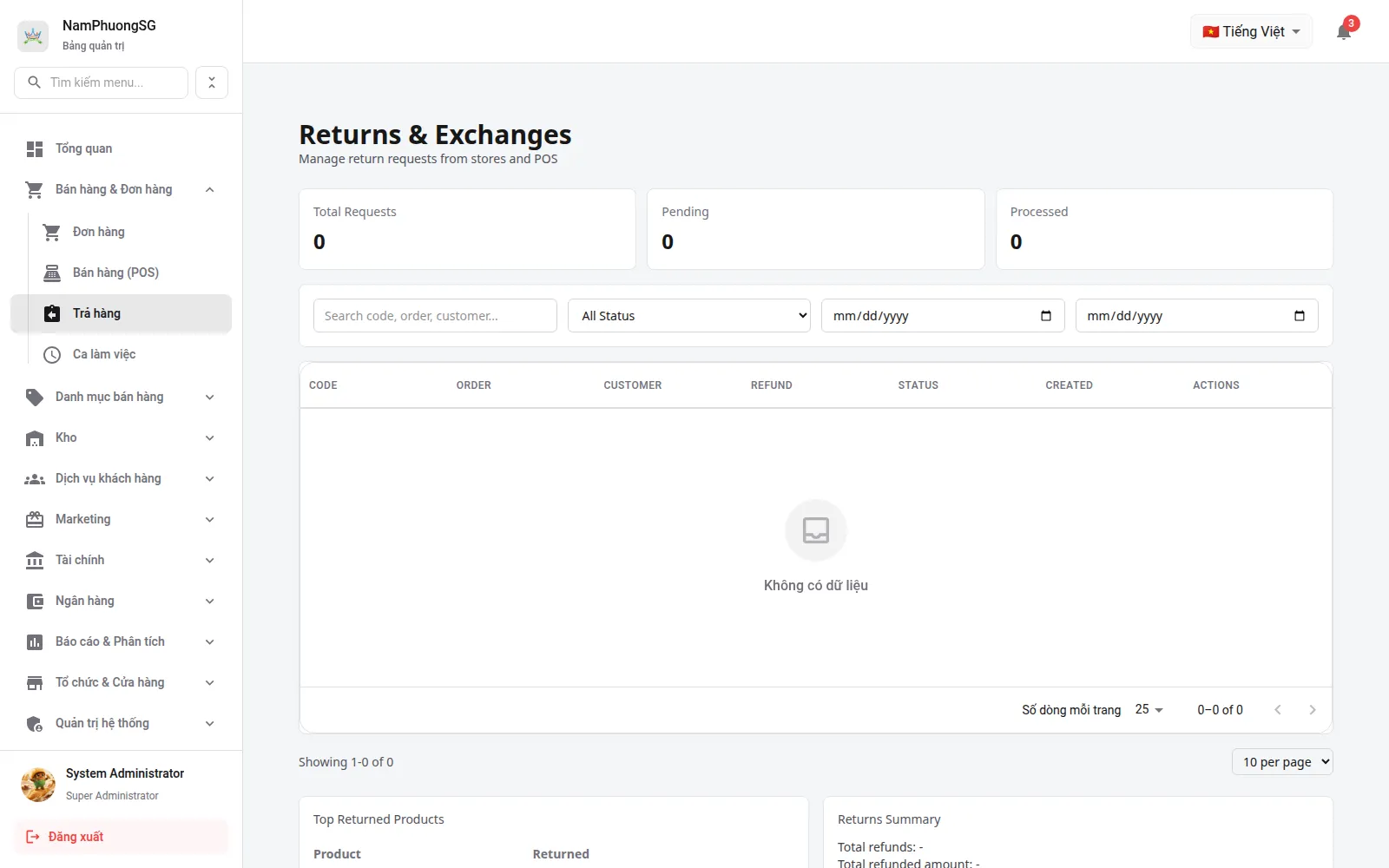Click the Đơn hàng cart icon

[52, 233]
